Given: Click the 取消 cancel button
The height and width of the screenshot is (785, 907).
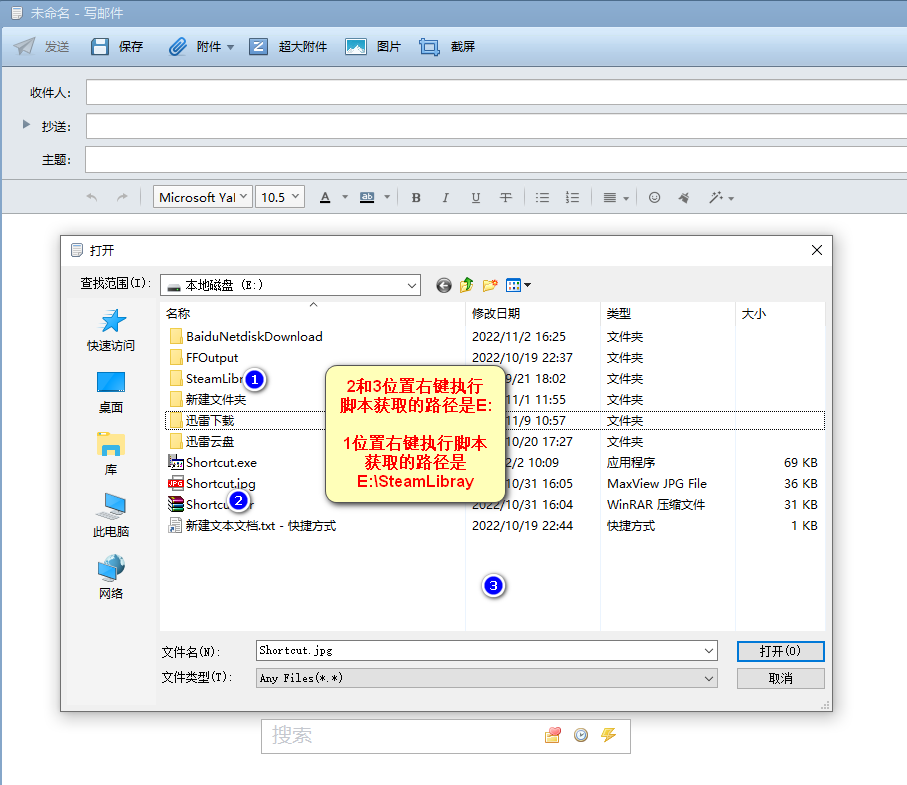Looking at the screenshot, I should [780, 678].
